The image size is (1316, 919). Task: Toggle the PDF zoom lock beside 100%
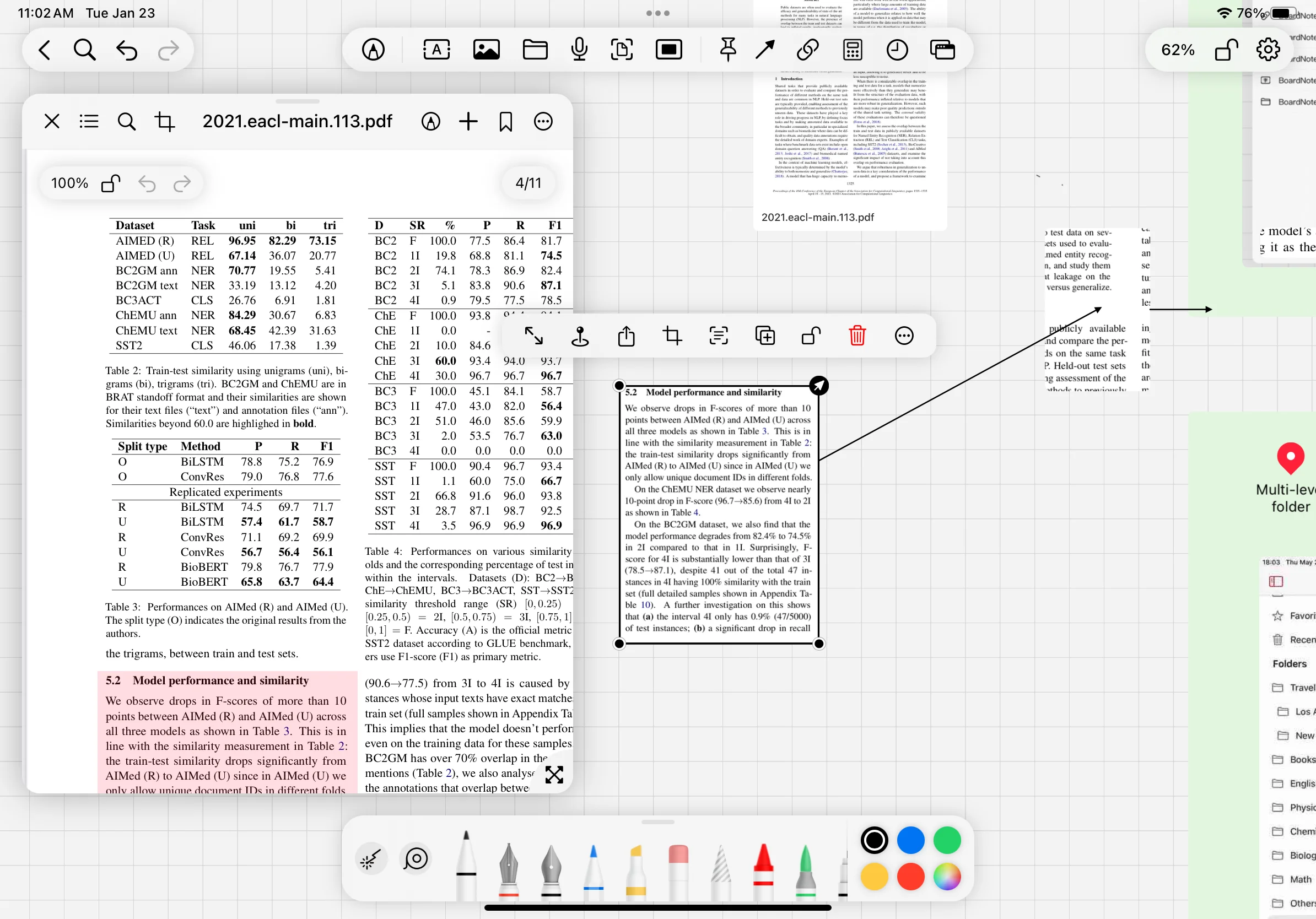tap(111, 183)
